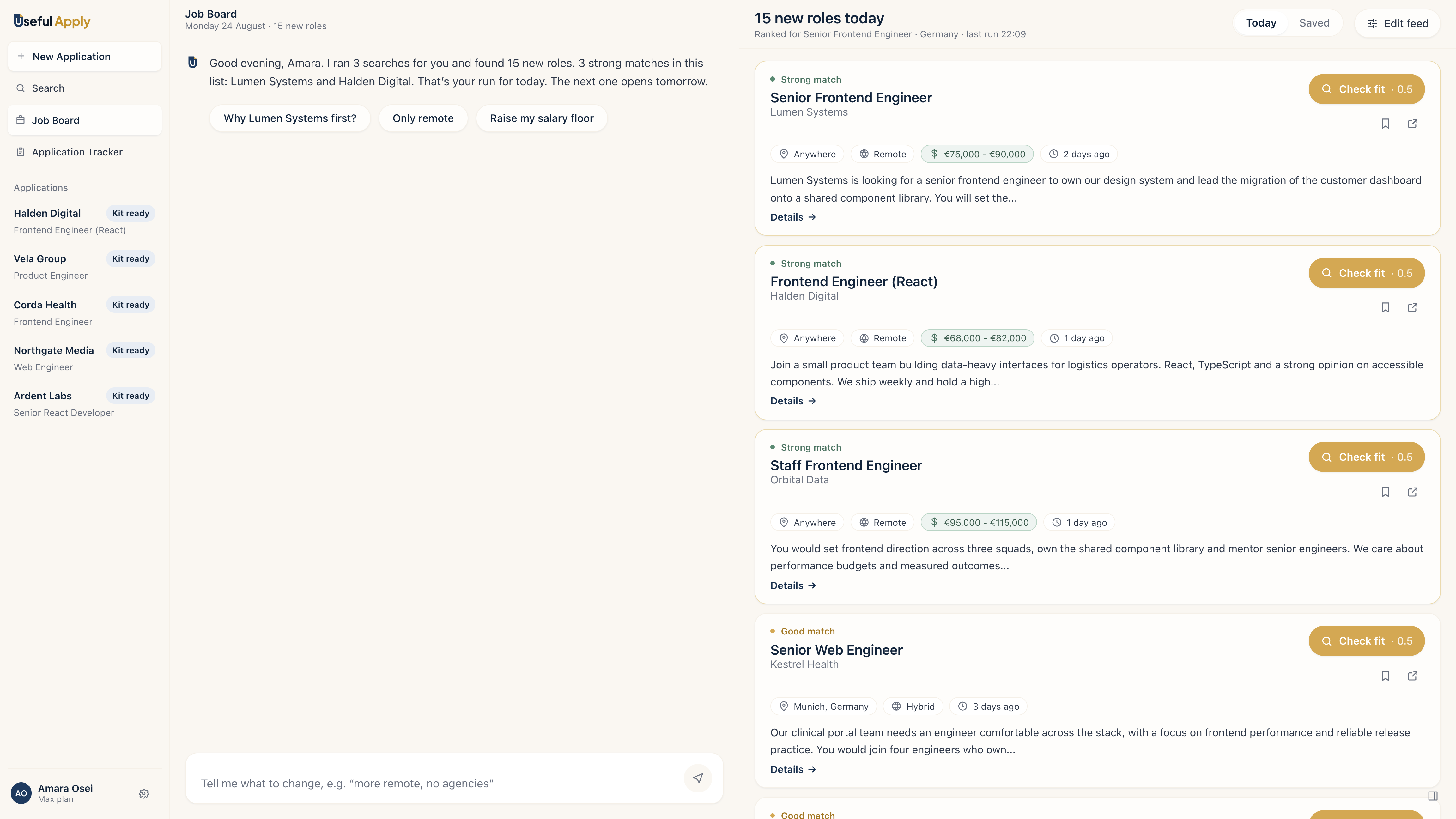Switch to Today tab

pyautogui.click(x=1261, y=23)
